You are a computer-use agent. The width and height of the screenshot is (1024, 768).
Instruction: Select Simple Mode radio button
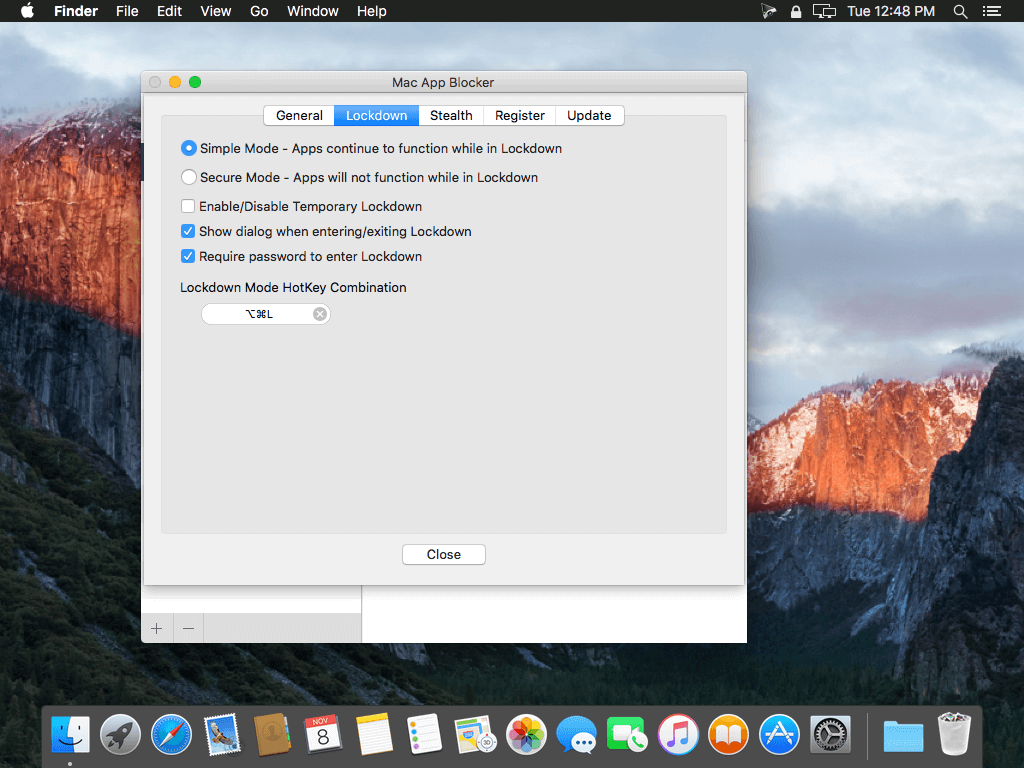189,148
